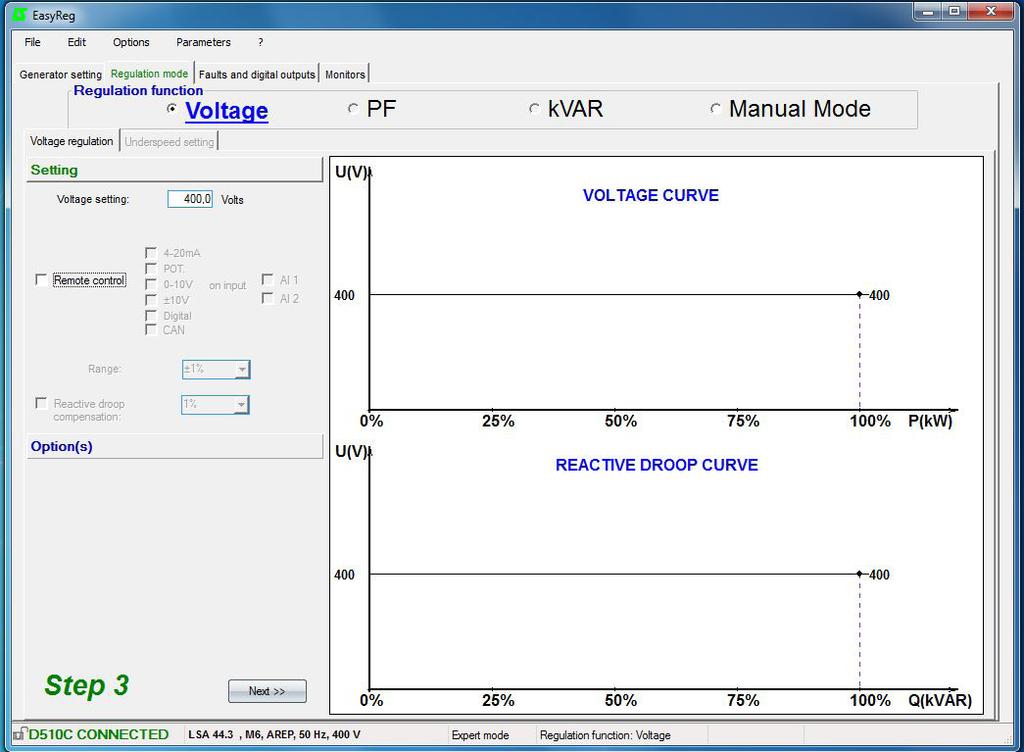Click the EasyReg application icon in title bar
Image resolution: width=1024 pixels, height=752 pixels.
(x=20, y=14)
